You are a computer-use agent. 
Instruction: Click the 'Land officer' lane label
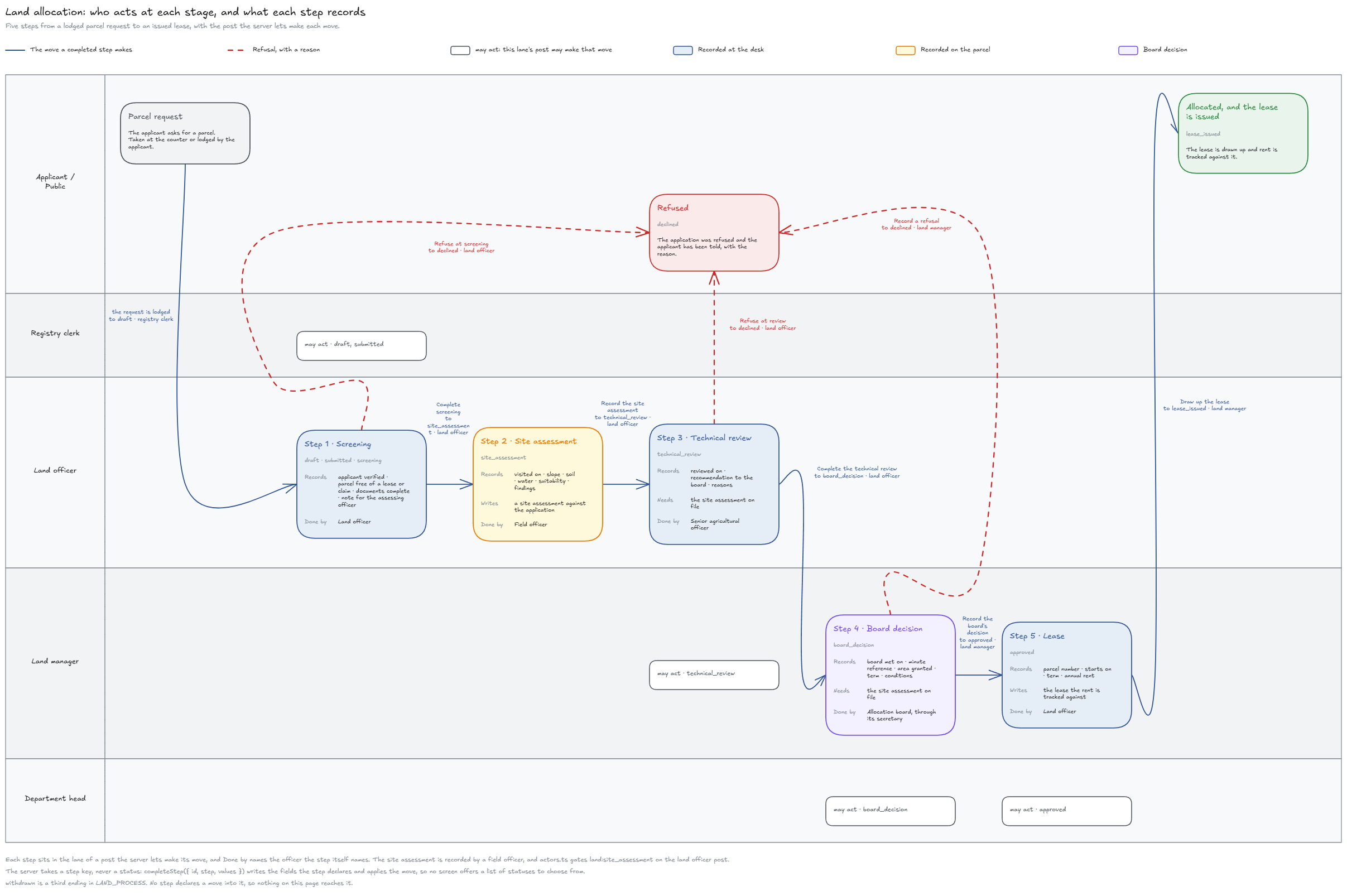coord(55,470)
